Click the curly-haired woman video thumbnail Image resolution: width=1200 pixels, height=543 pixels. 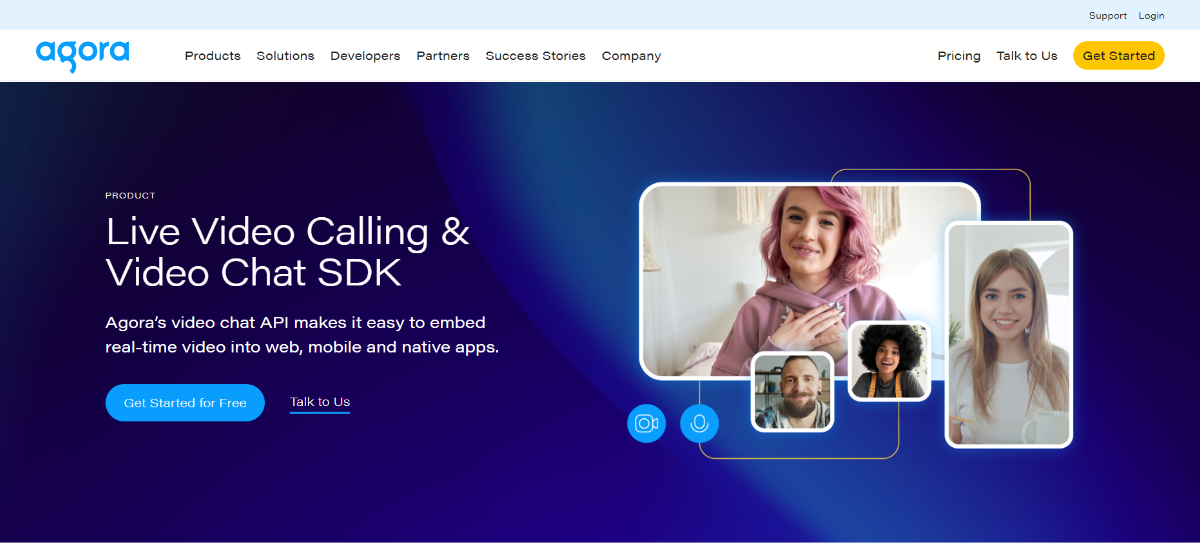[889, 361]
